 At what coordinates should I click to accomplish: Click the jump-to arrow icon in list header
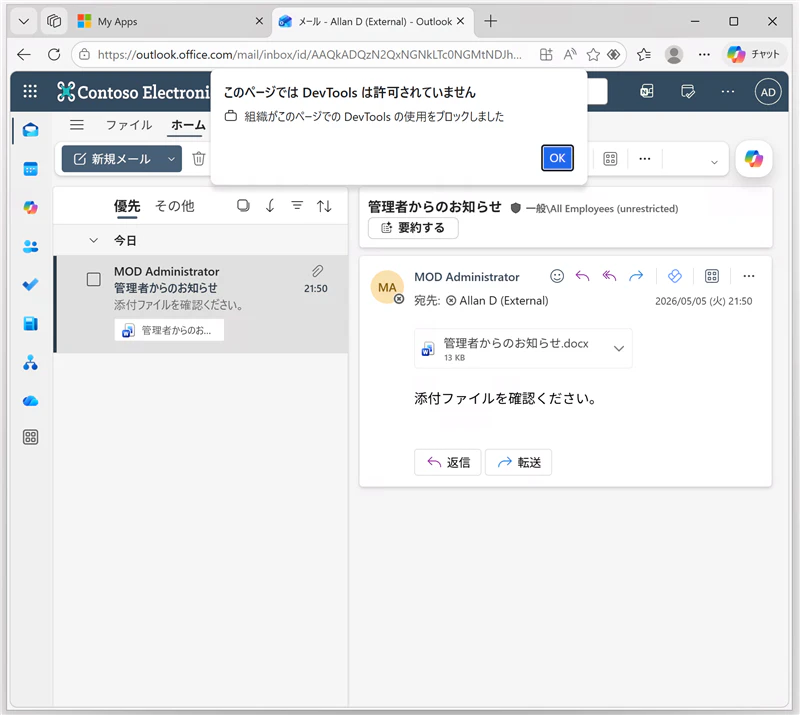(x=270, y=206)
